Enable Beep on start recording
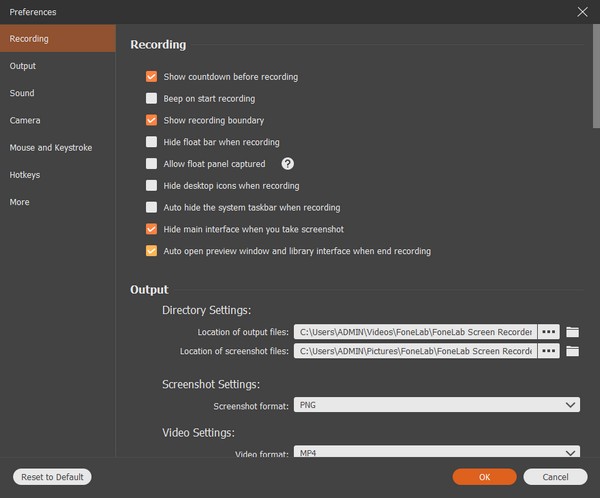The height and width of the screenshot is (498, 600). [151, 98]
